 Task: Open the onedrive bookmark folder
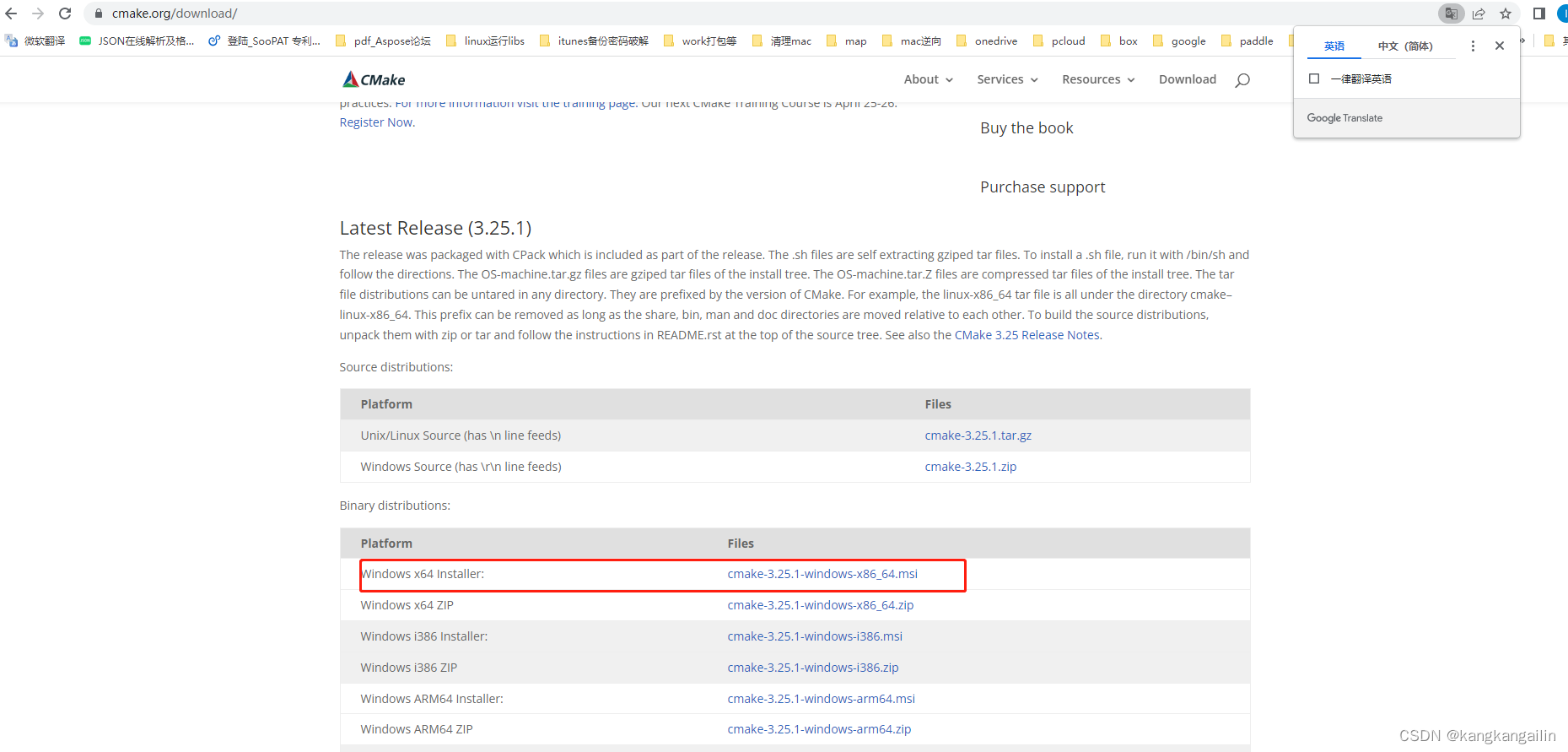click(986, 41)
